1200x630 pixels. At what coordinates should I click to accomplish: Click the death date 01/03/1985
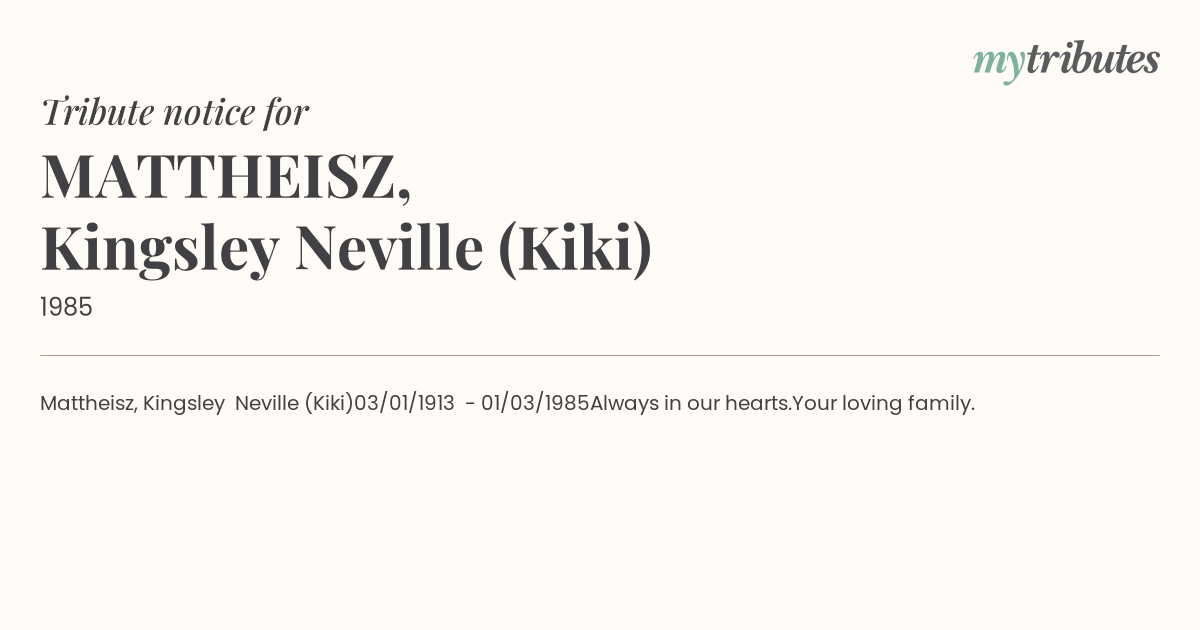(535, 403)
